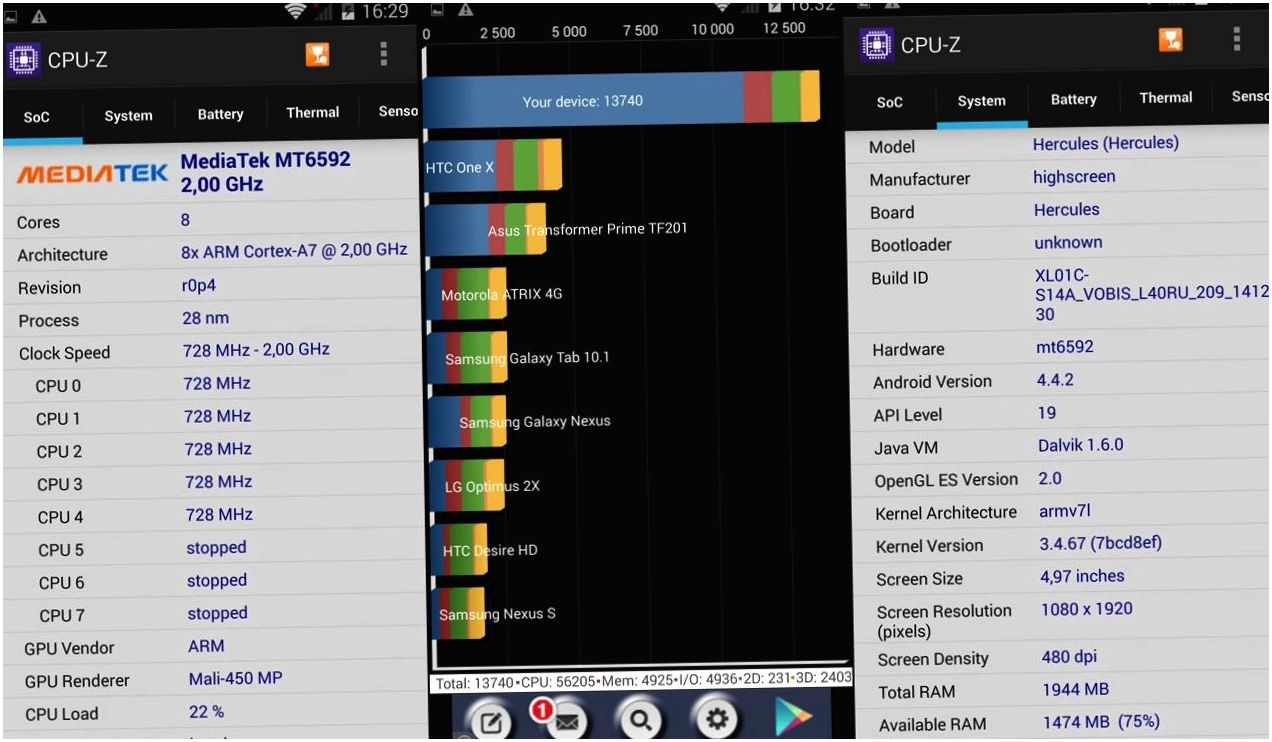The image size is (1272, 742).
Task: Tap the 'Your device: 13740' benchmark bar
Action: tap(621, 101)
